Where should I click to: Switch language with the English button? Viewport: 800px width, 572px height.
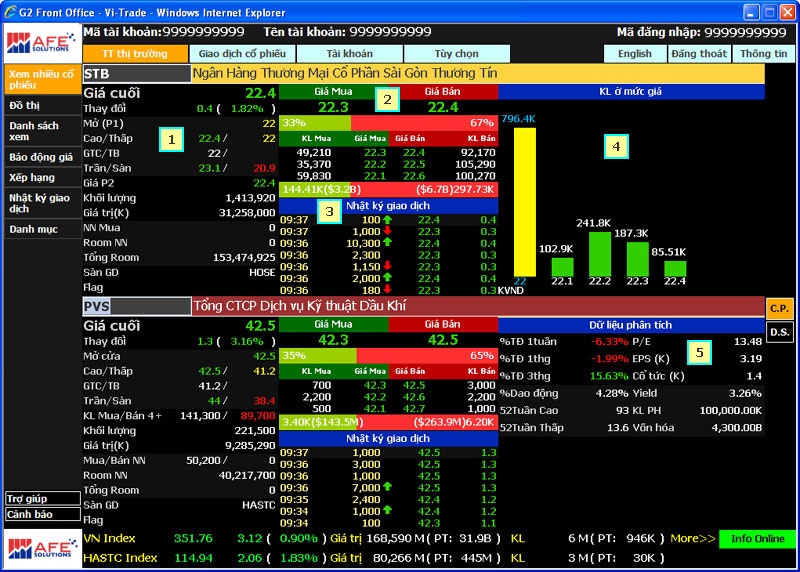[x=635, y=54]
